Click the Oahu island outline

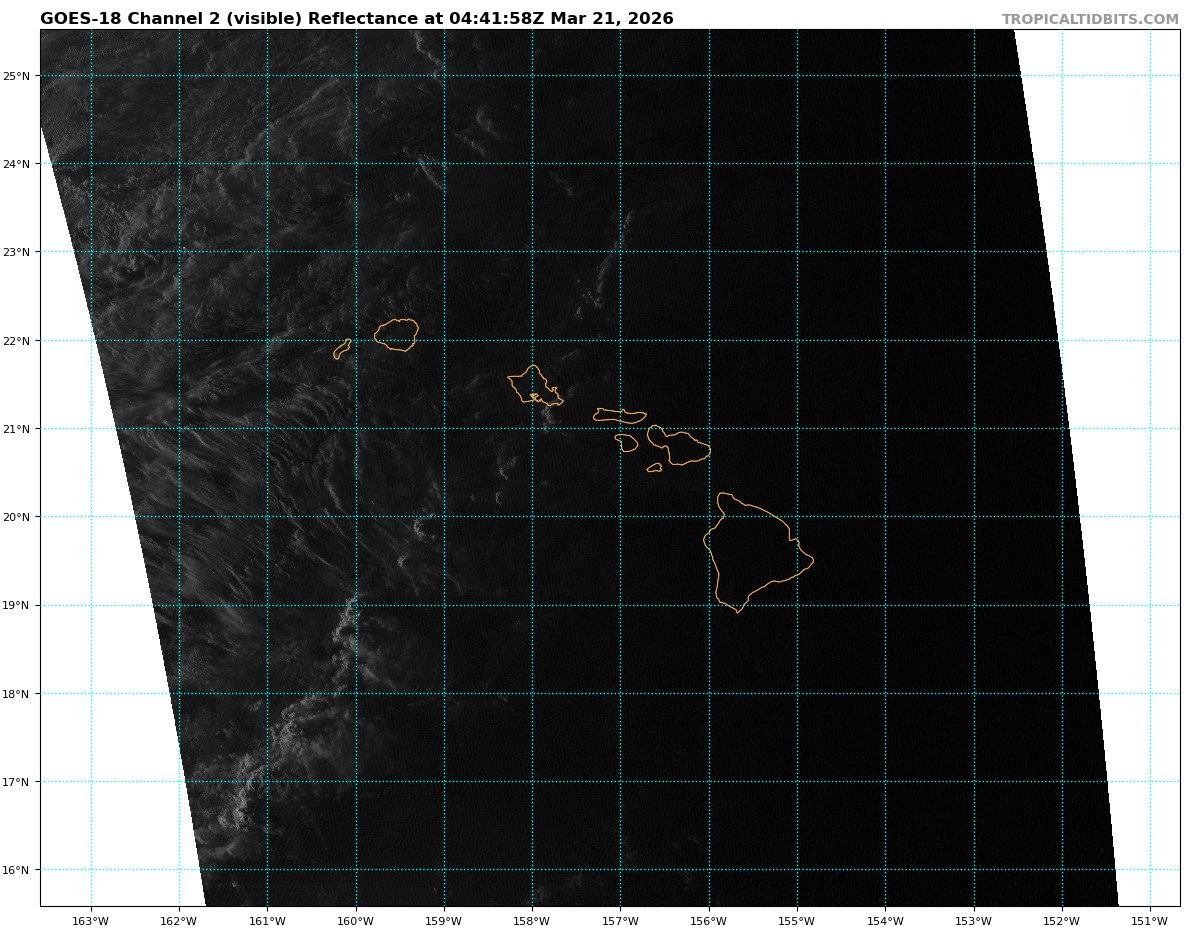[x=534, y=385]
